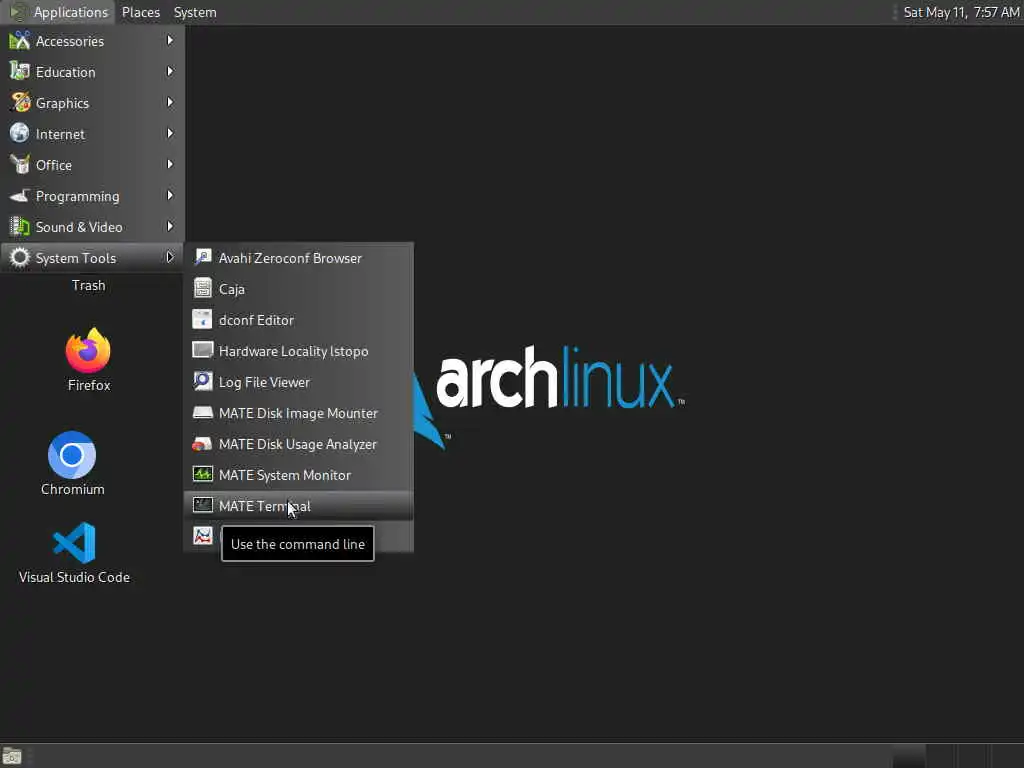
Task: Click the Programming category icon
Action: pos(20,195)
